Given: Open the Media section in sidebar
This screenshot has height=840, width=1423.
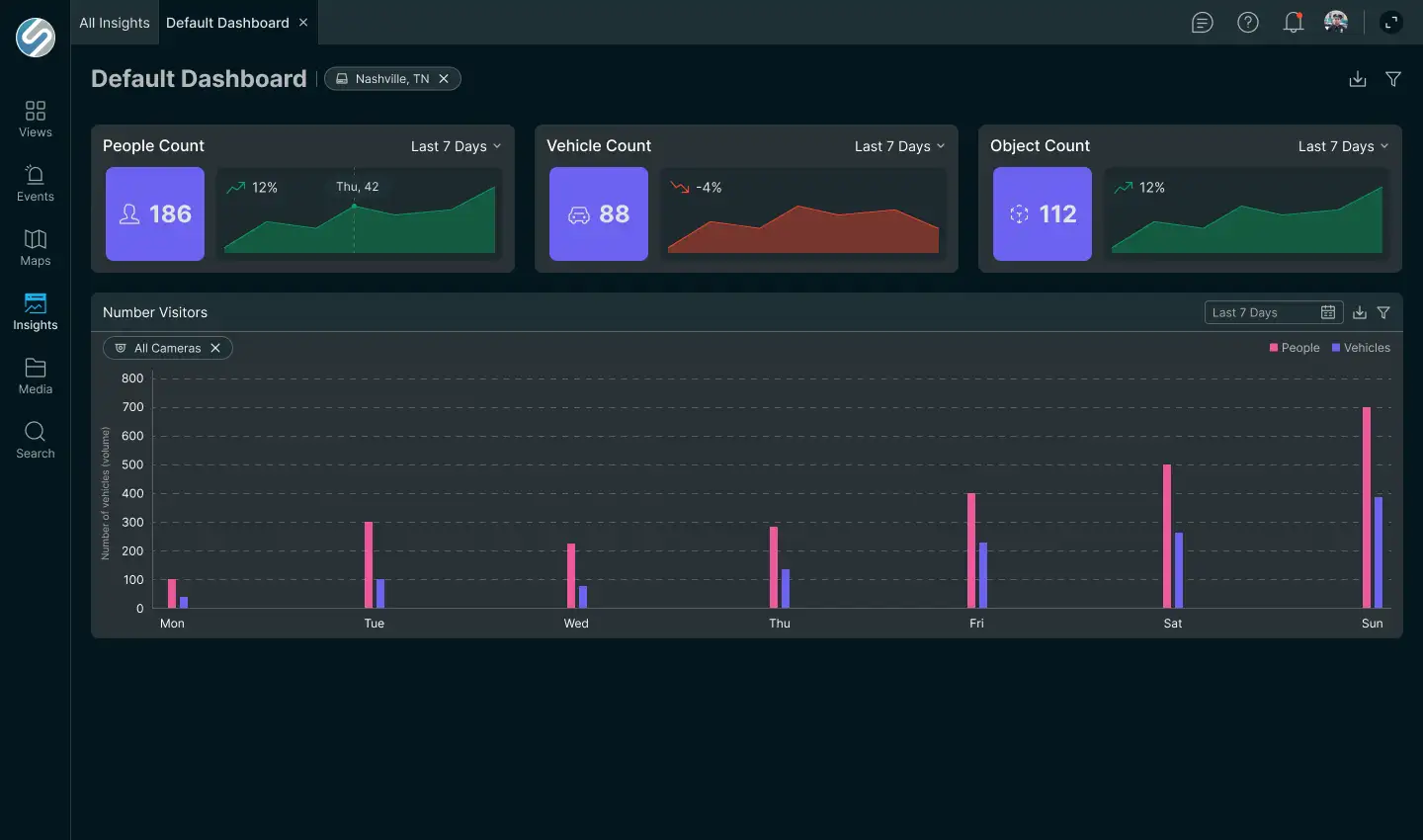Looking at the screenshot, I should click(36, 376).
